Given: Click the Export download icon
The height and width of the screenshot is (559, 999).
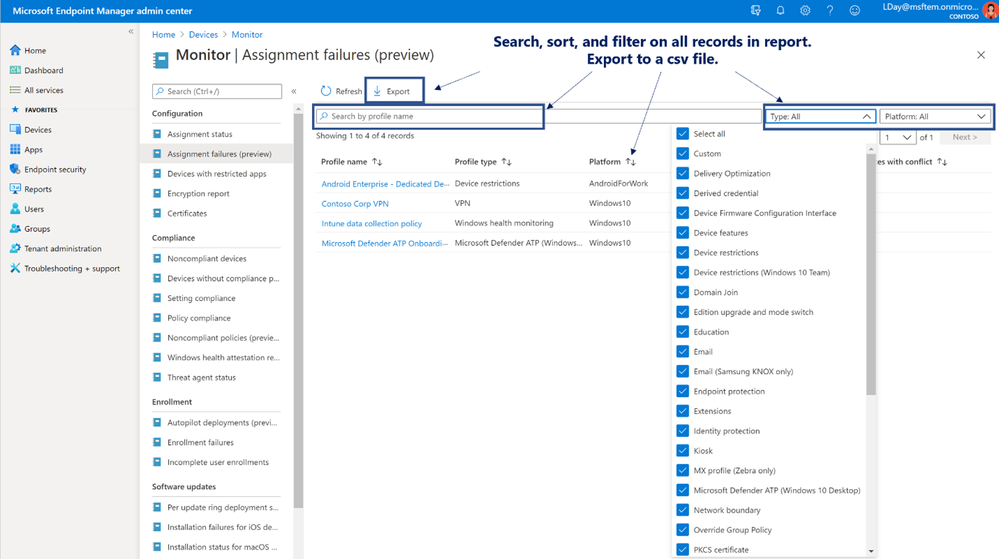Looking at the screenshot, I should point(377,91).
